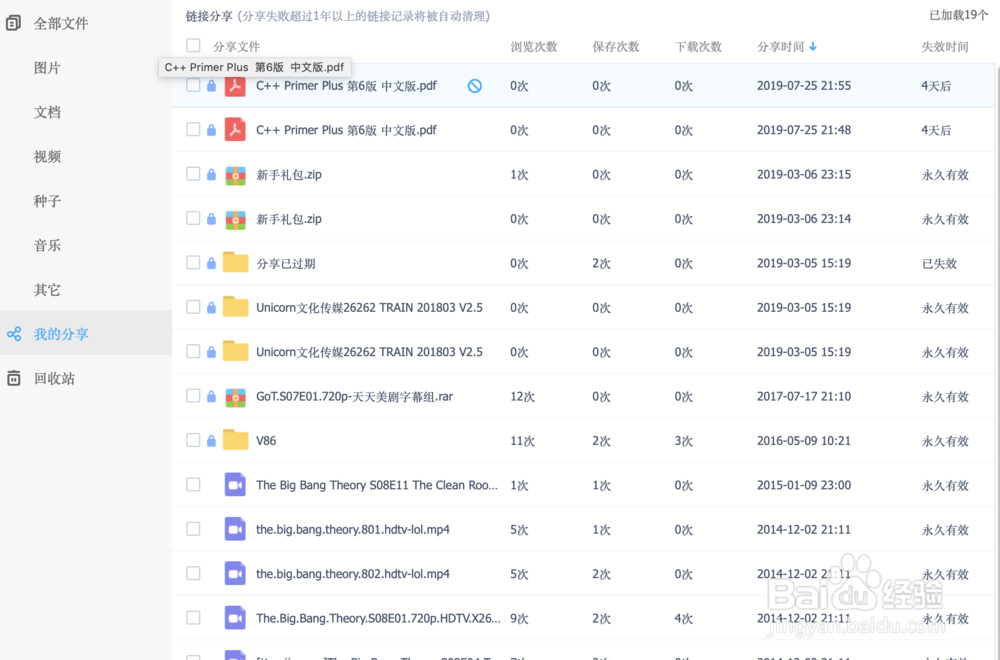Screen dimensions: 1000x660
Task: Click the 失效时间 column header
Action: pos(945,47)
